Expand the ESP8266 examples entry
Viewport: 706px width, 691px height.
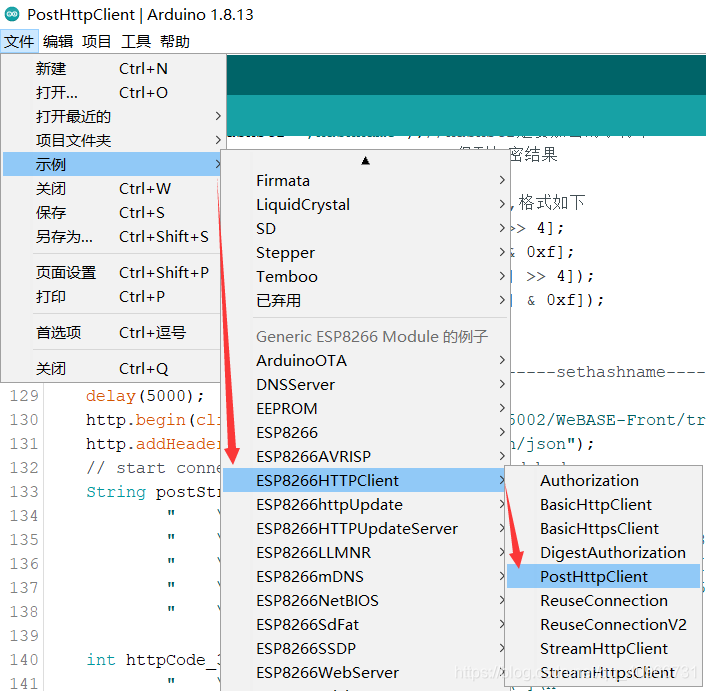coord(366,433)
